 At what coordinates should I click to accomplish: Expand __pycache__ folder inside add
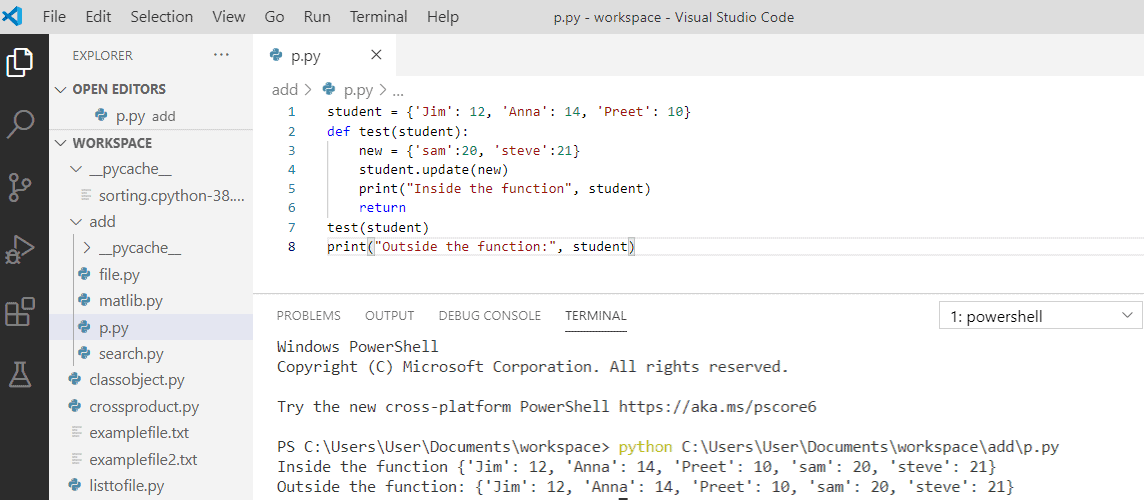click(87, 248)
